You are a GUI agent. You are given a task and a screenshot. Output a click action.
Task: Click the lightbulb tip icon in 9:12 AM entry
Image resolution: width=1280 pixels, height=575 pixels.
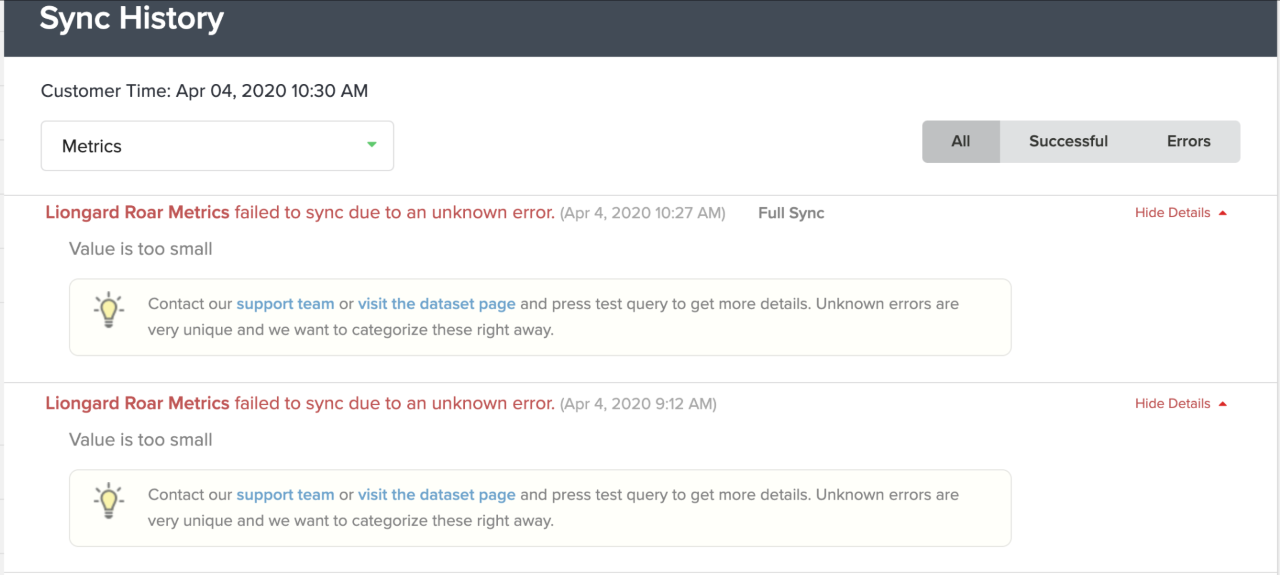pyautogui.click(x=108, y=501)
